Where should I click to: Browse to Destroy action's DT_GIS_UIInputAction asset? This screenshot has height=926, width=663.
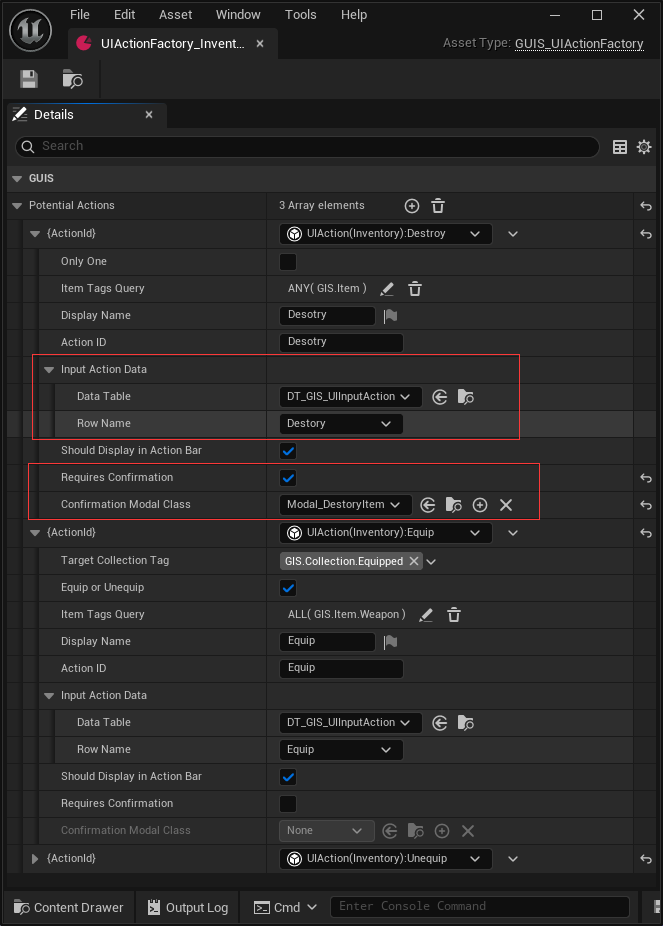(466, 397)
